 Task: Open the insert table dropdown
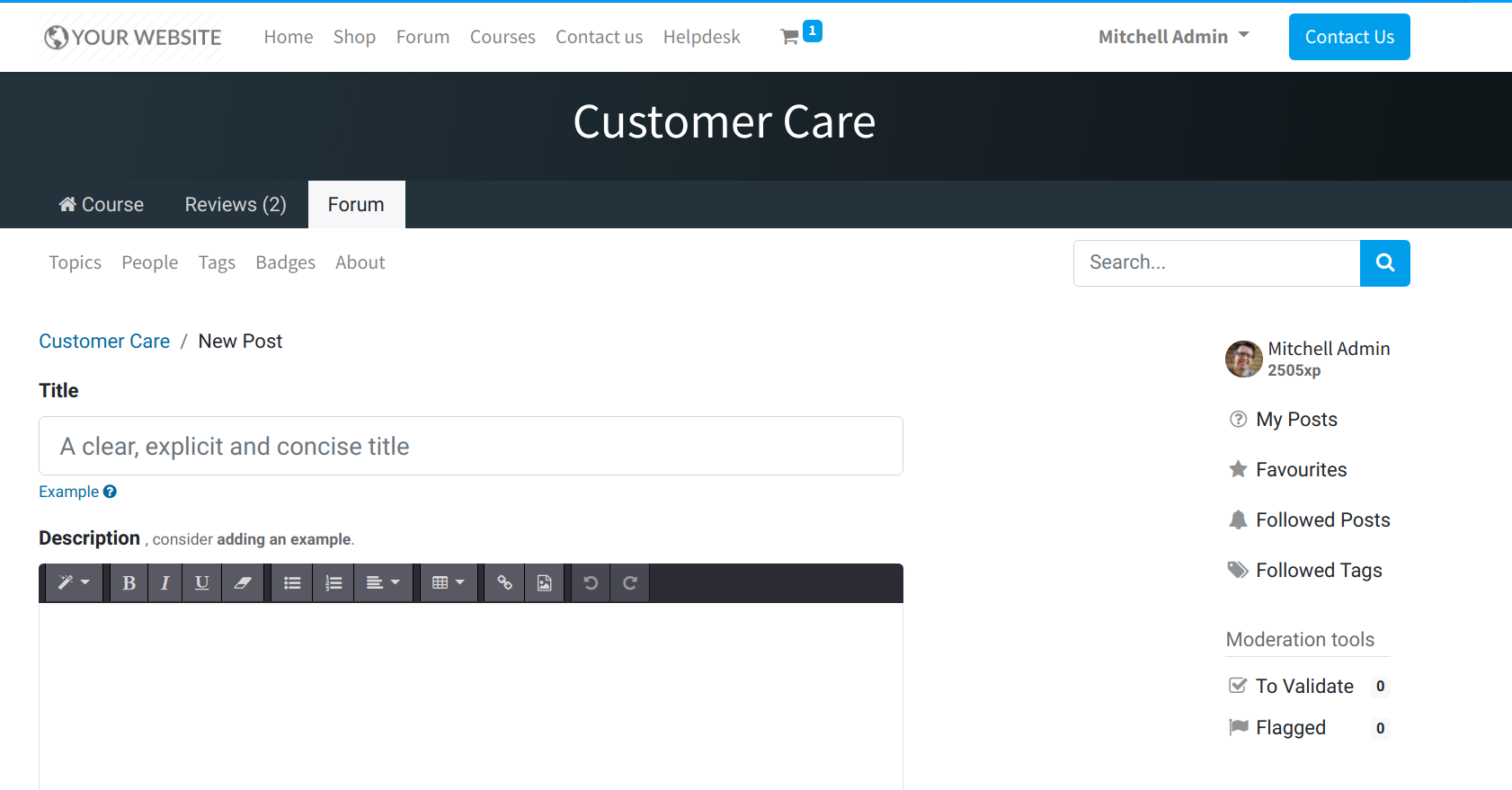[449, 583]
